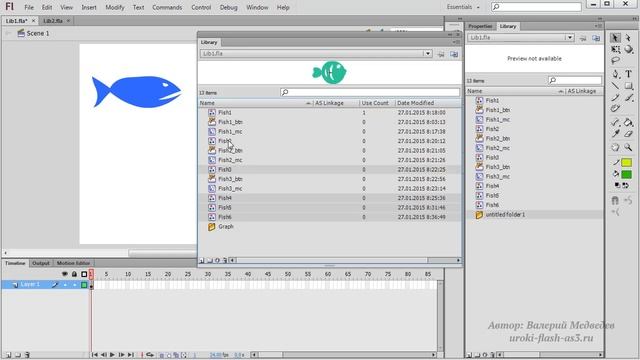
Task: Click New Symbol icon in floating Library
Action: (202, 260)
